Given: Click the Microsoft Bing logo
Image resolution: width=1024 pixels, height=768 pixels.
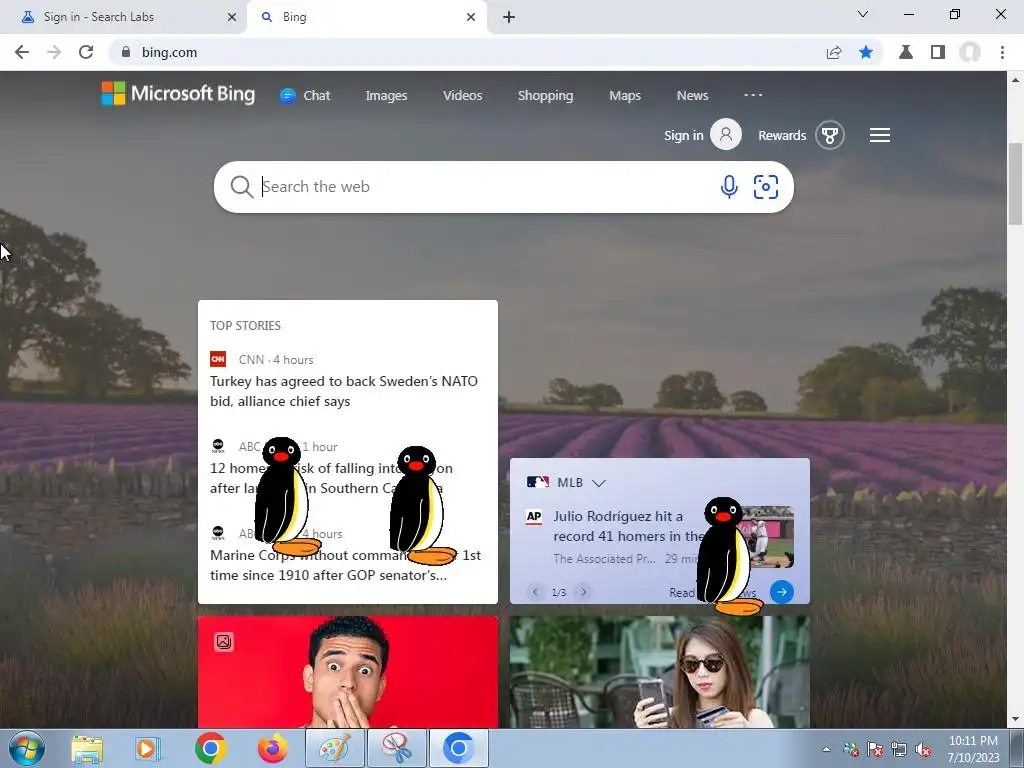Looking at the screenshot, I should click(x=178, y=93).
